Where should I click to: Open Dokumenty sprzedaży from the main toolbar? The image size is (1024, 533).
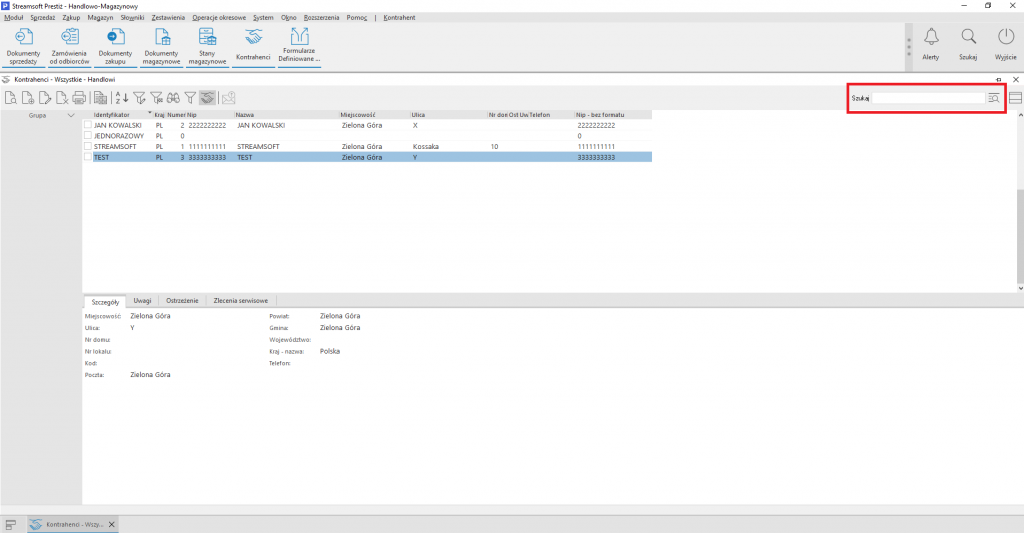click(24, 46)
